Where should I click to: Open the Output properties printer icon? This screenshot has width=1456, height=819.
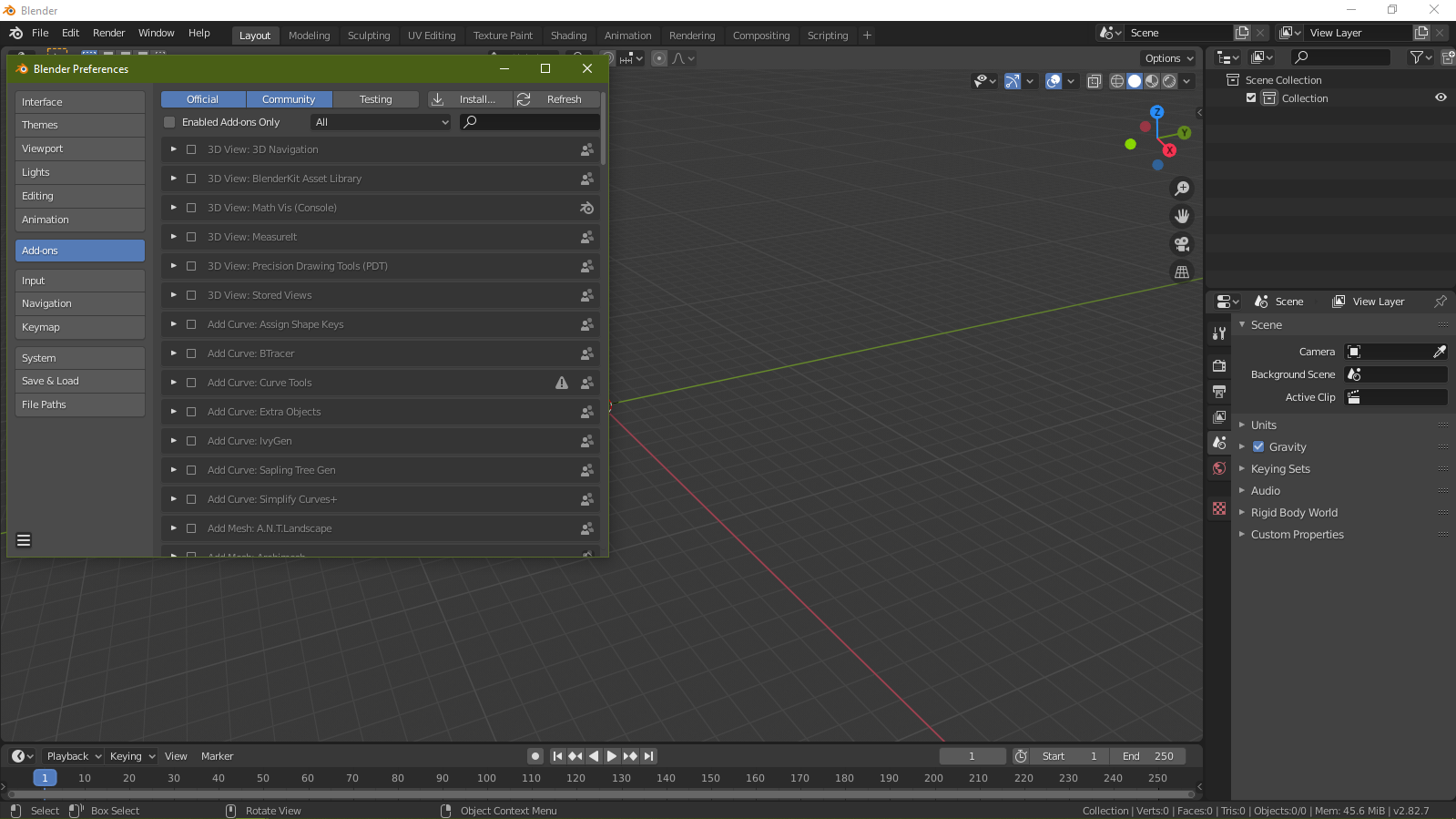pyautogui.click(x=1219, y=391)
